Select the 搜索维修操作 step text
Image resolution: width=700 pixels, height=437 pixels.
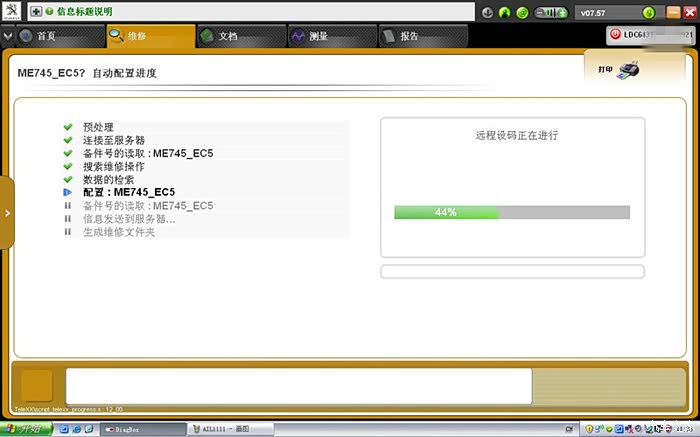[114, 166]
